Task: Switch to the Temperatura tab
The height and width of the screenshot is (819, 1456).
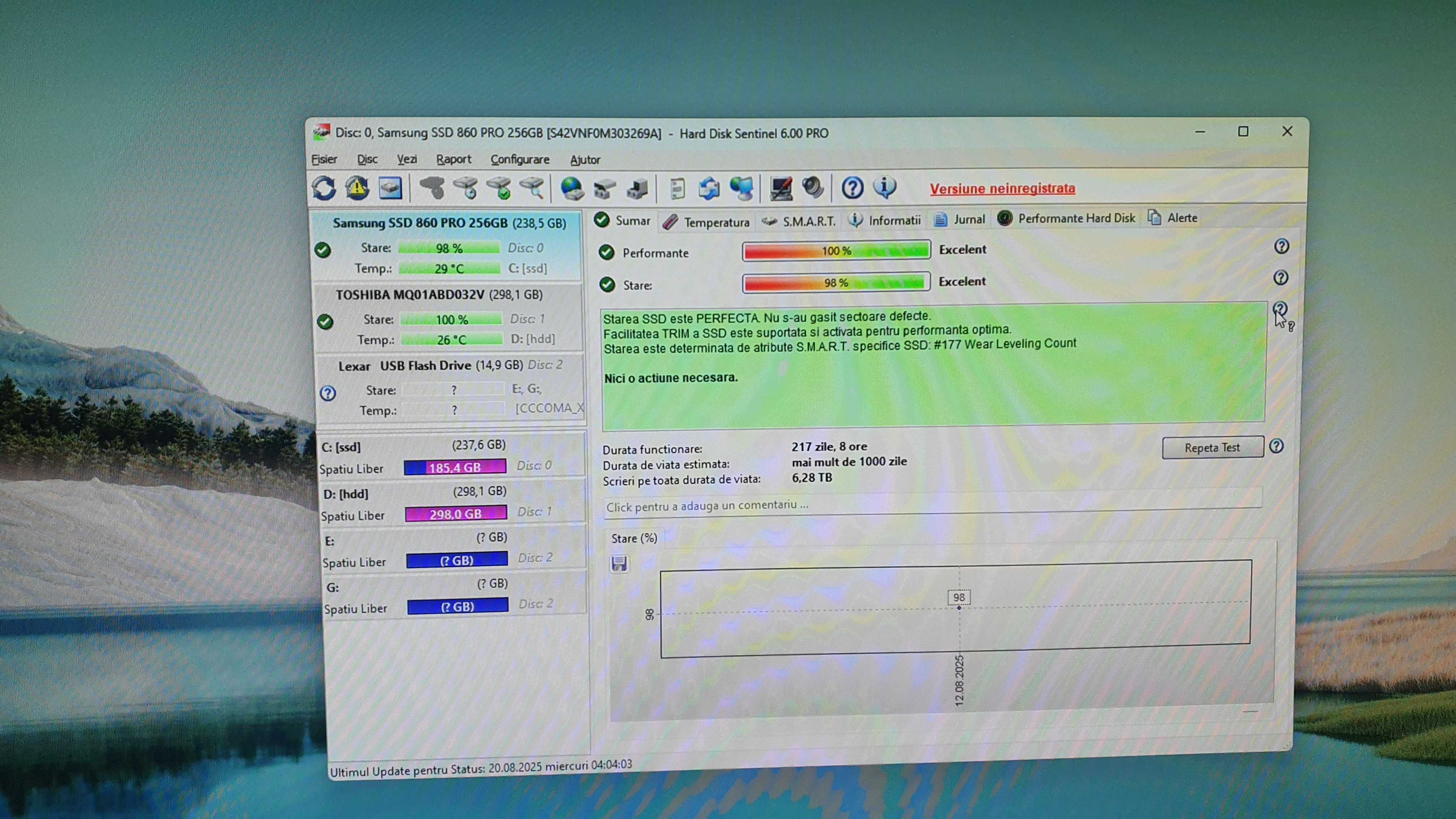Action: [x=706, y=222]
